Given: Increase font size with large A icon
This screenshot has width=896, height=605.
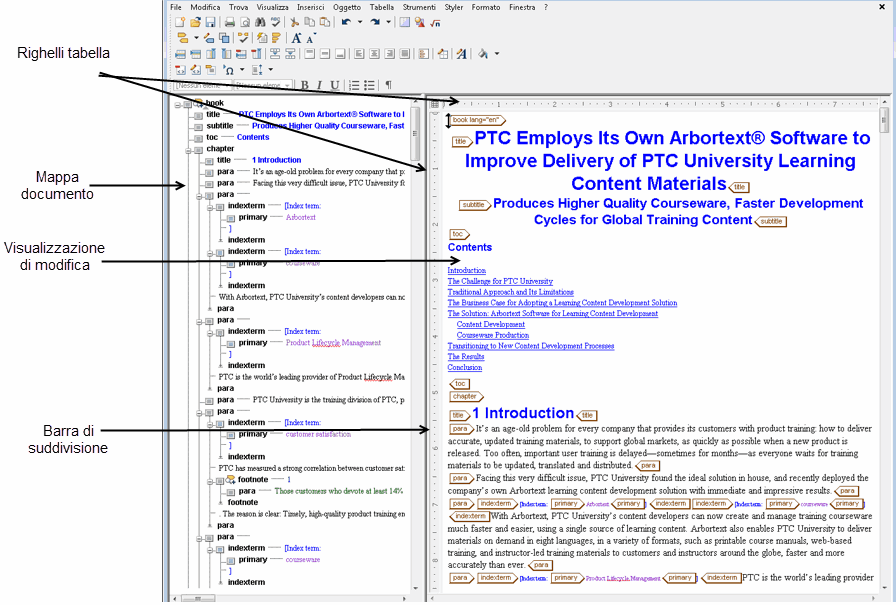Looking at the screenshot, I should [296, 38].
